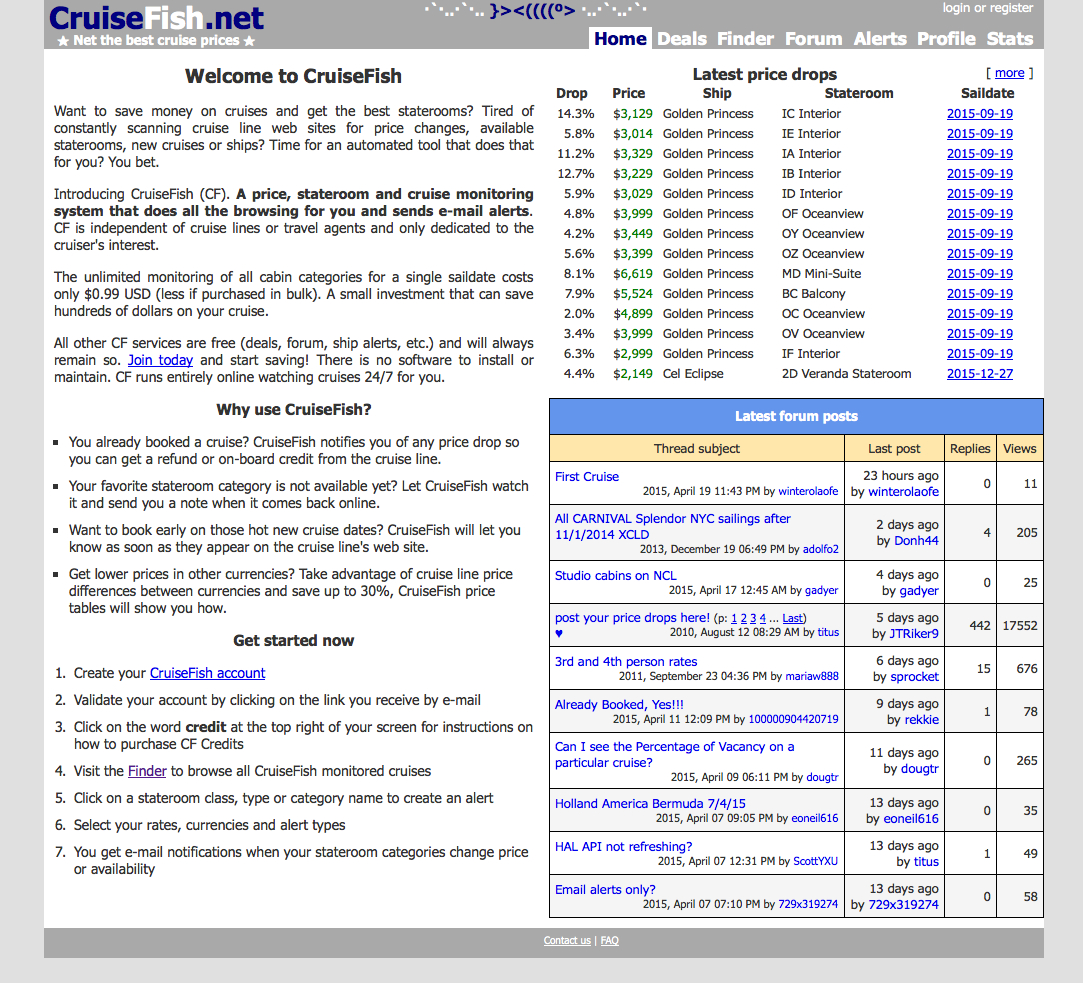This screenshot has width=1083, height=983.
Task: Open the Studio cabins on NCL thread
Action: 615,575
